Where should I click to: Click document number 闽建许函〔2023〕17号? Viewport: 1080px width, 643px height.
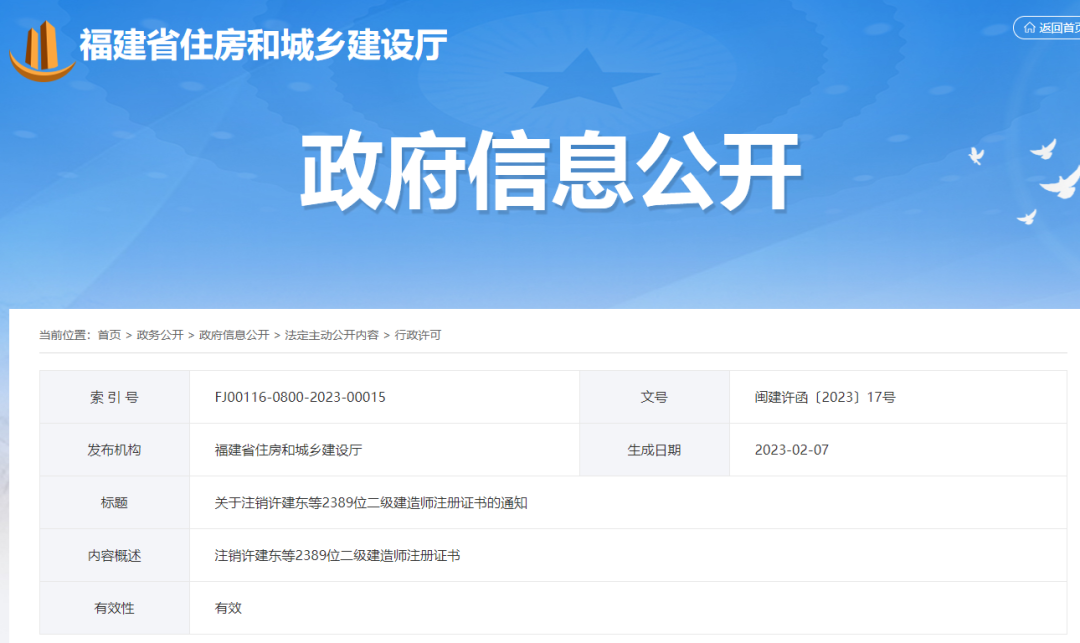pos(825,397)
